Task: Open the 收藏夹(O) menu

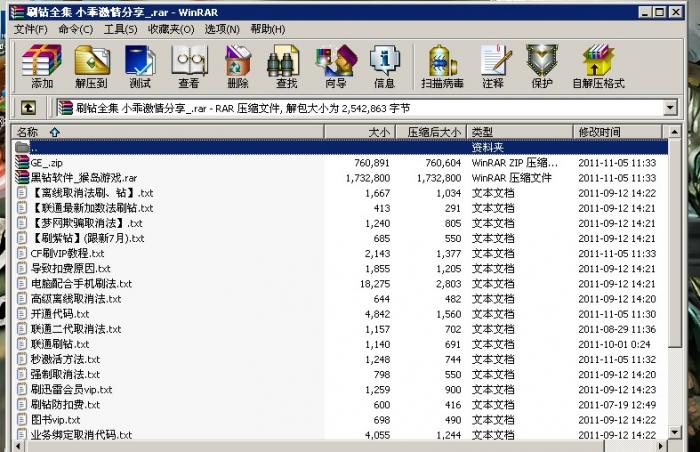Action: click(x=171, y=29)
